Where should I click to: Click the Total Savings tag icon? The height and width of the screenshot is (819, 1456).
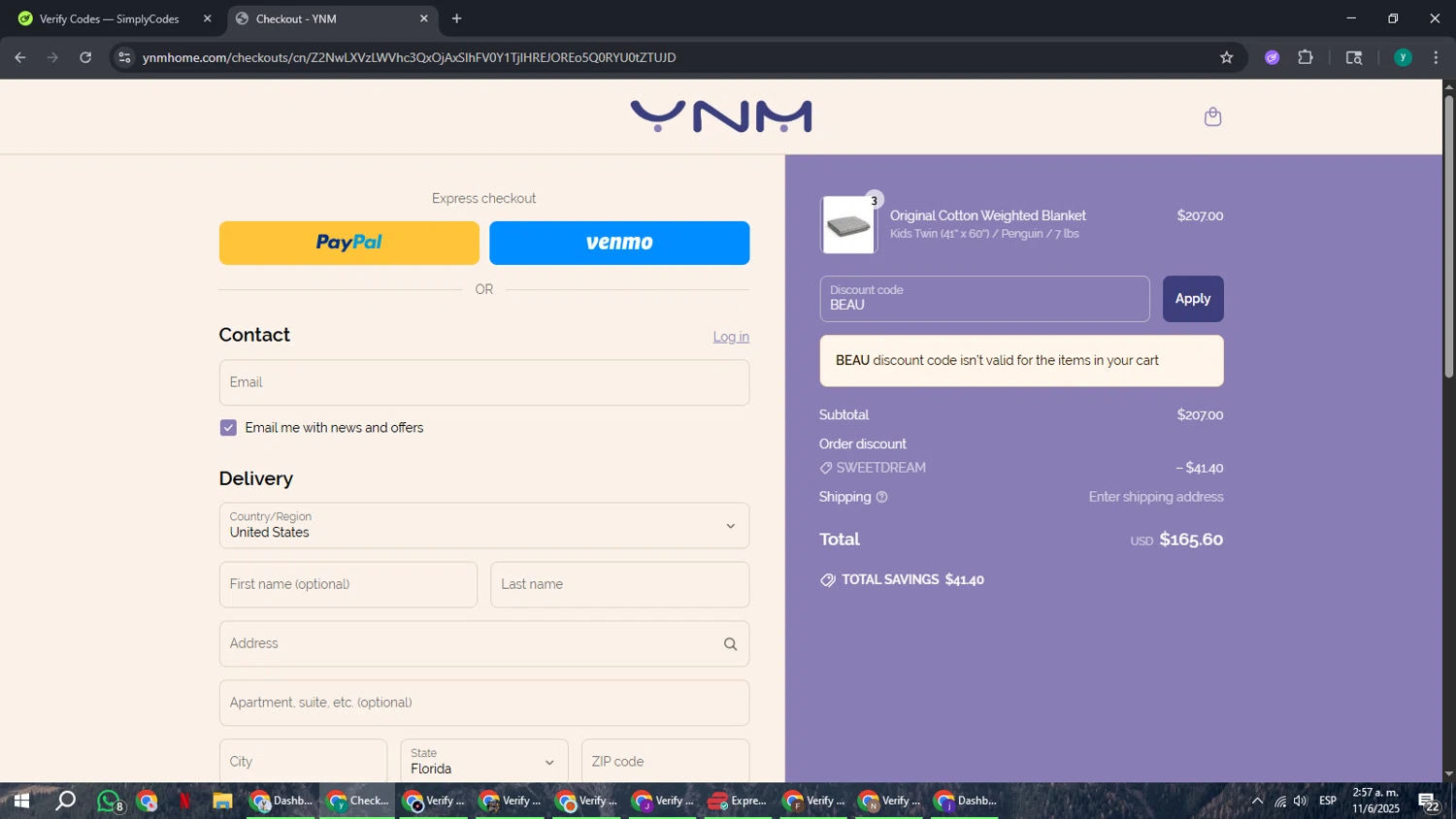tap(828, 579)
